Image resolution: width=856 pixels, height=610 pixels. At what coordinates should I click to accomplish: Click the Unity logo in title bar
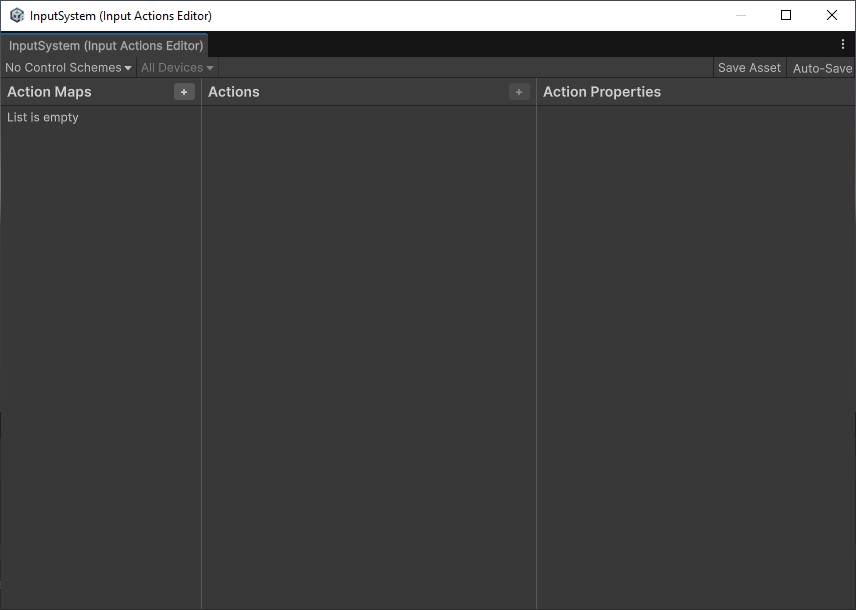[17, 16]
